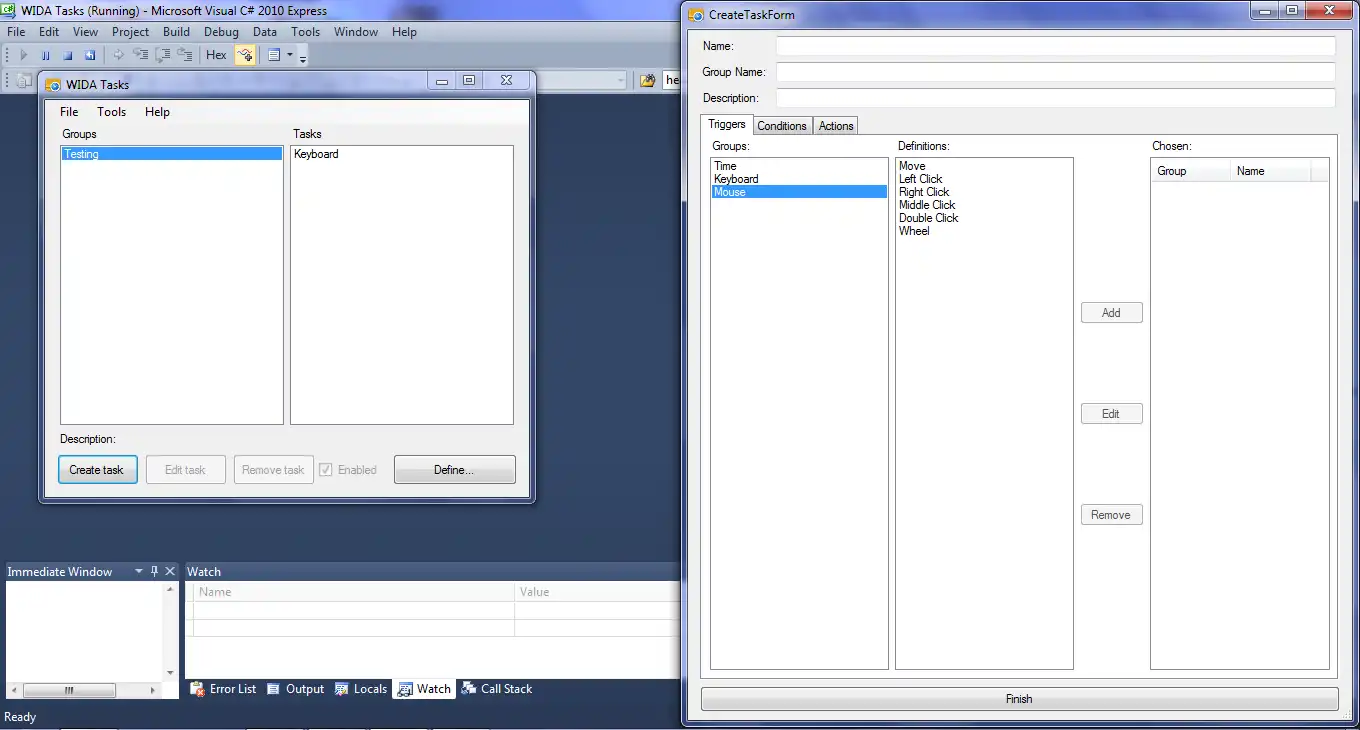Open the Data menu
This screenshot has width=1360, height=730.
[265, 32]
